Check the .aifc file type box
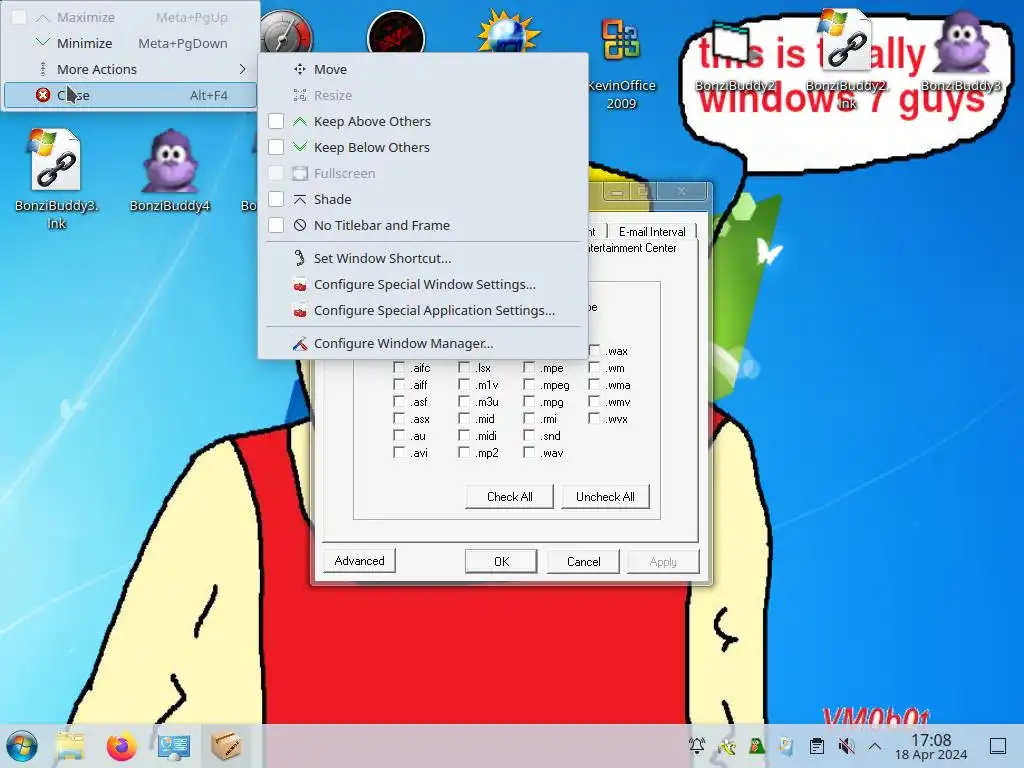Viewport: 1024px width, 768px height. click(399, 368)
